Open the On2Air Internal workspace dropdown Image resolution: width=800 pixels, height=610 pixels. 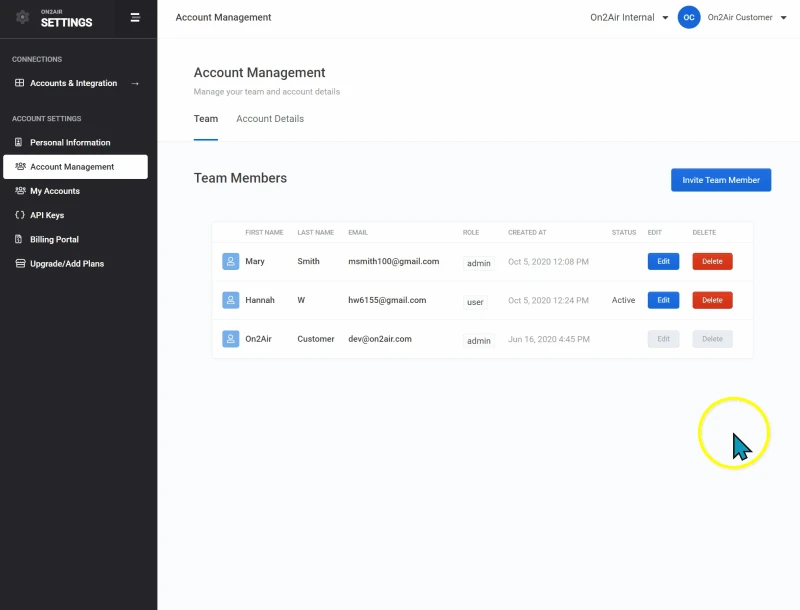[x=629, y=17]
